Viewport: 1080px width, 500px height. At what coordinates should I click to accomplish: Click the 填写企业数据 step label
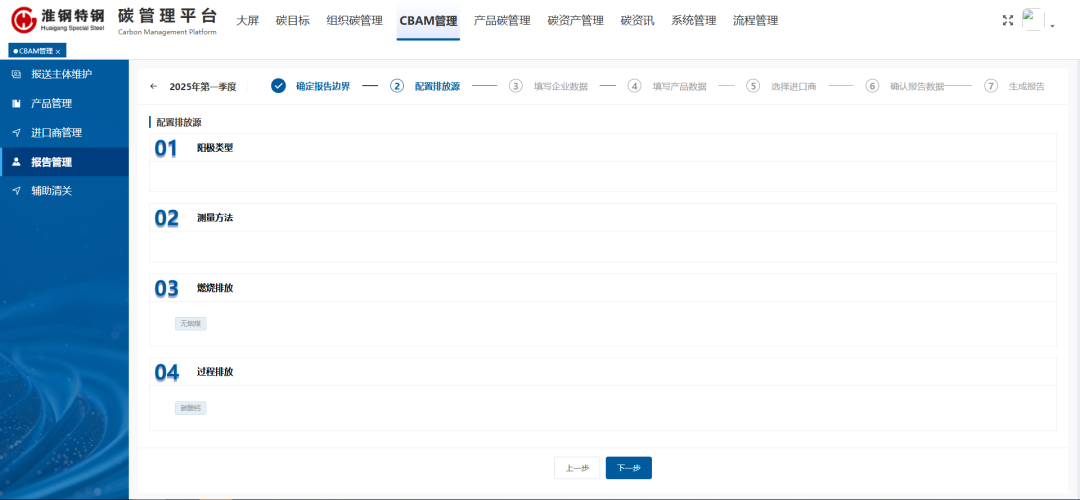coord(561,86)
